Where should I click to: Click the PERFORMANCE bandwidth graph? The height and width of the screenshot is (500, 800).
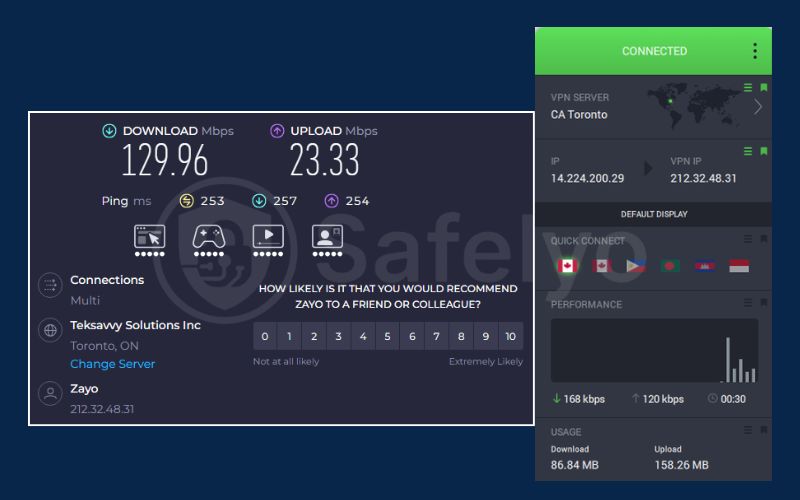(x=655, y=351)
